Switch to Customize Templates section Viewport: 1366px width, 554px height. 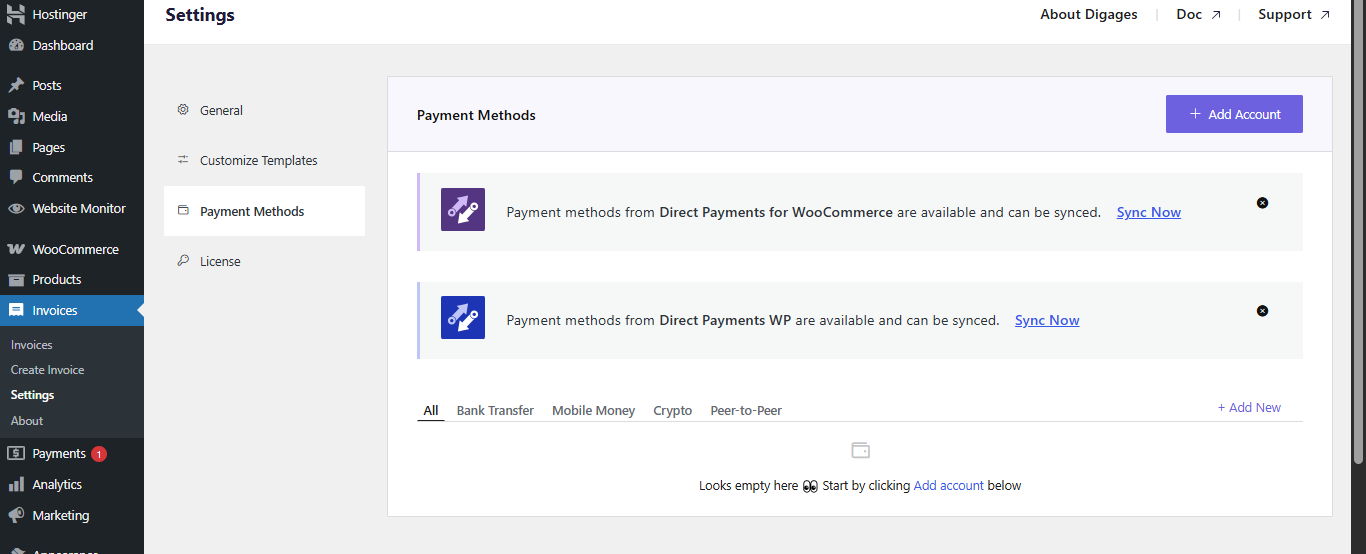264,160
